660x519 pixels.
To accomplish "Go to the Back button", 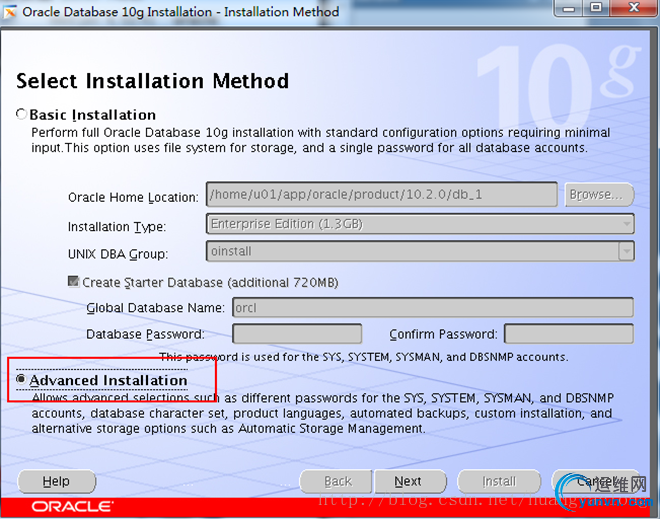I will tap(336, 481).
